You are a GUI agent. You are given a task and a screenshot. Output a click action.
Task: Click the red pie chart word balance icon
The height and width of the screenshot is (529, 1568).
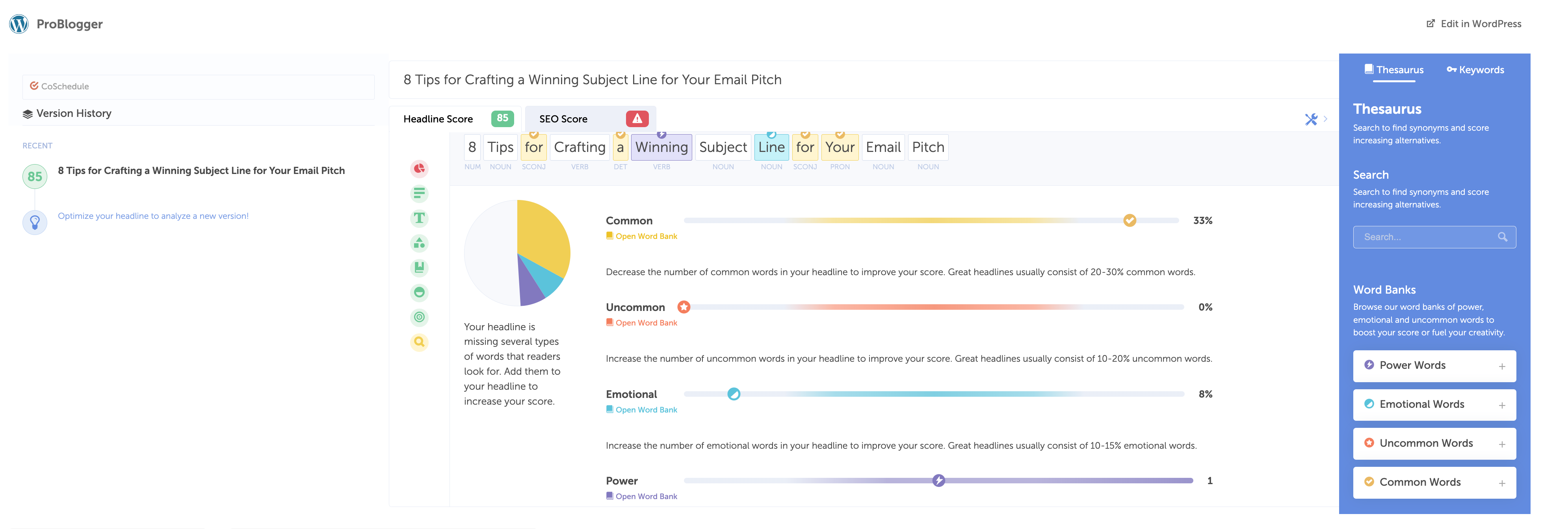pyautogui.click(x=419, y=168)
